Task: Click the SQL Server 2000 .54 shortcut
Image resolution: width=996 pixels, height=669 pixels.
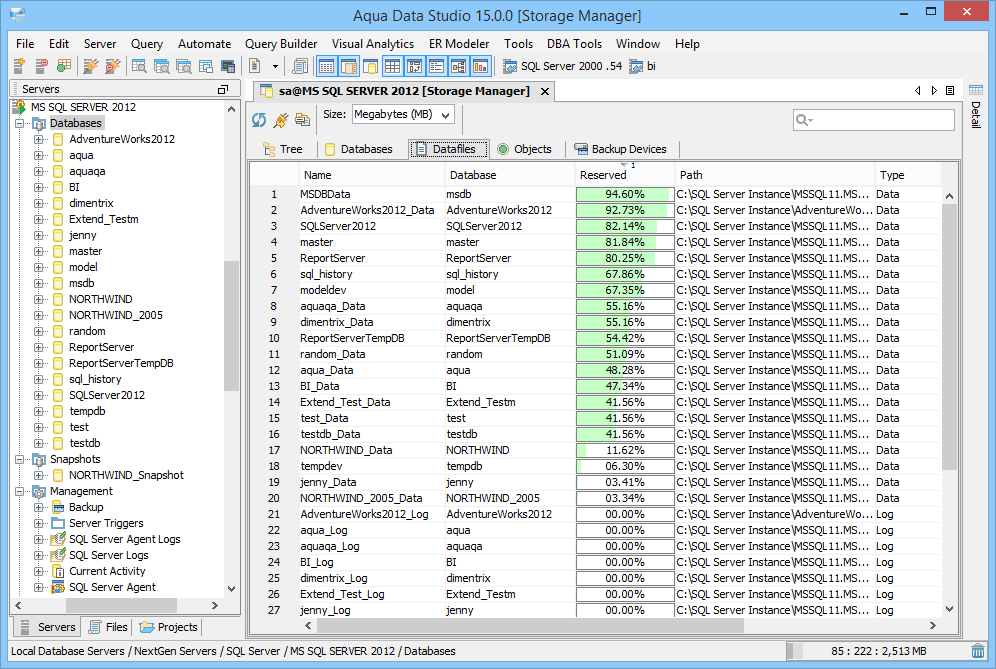Action: pos(563,66)
